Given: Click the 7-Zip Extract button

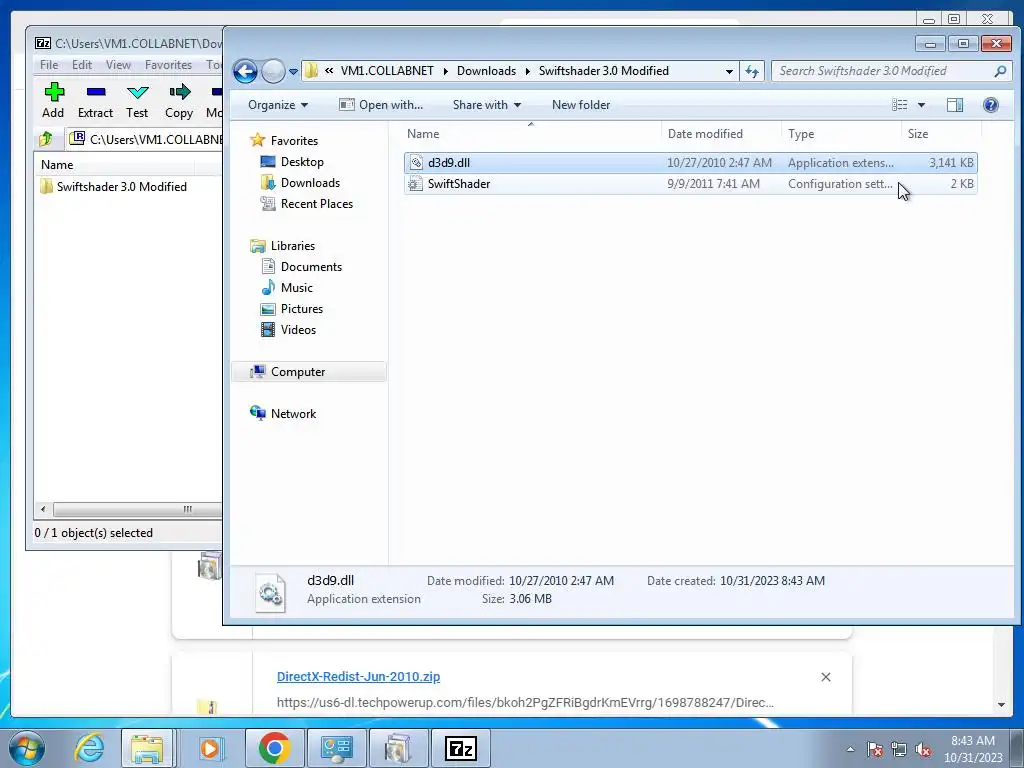Looking at the screenshot, I should (x=95, y=101).
